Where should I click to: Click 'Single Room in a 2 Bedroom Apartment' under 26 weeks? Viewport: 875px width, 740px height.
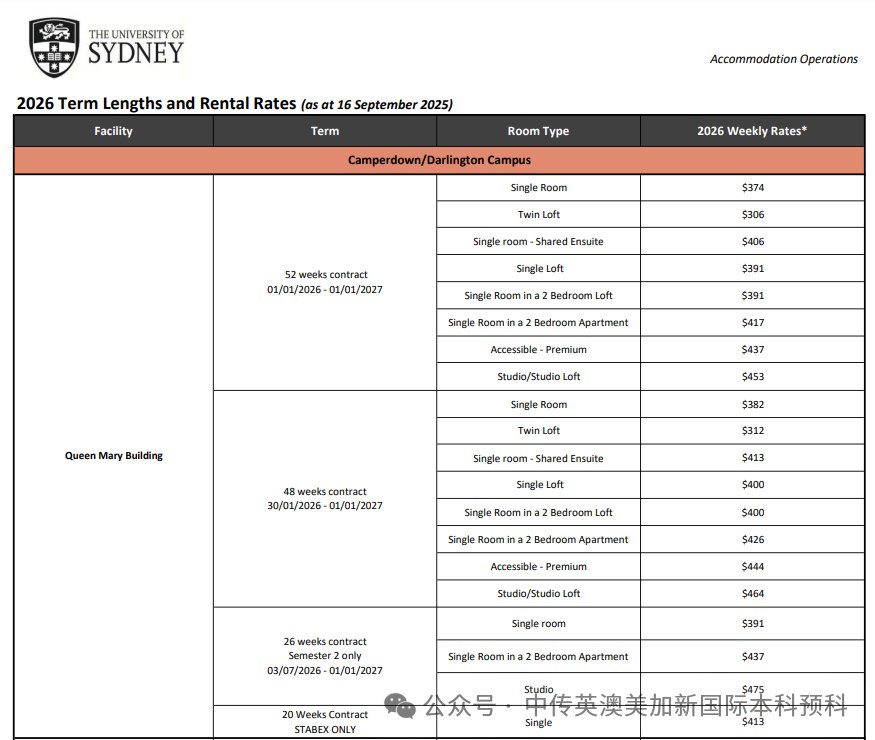[x=538, y=657]
